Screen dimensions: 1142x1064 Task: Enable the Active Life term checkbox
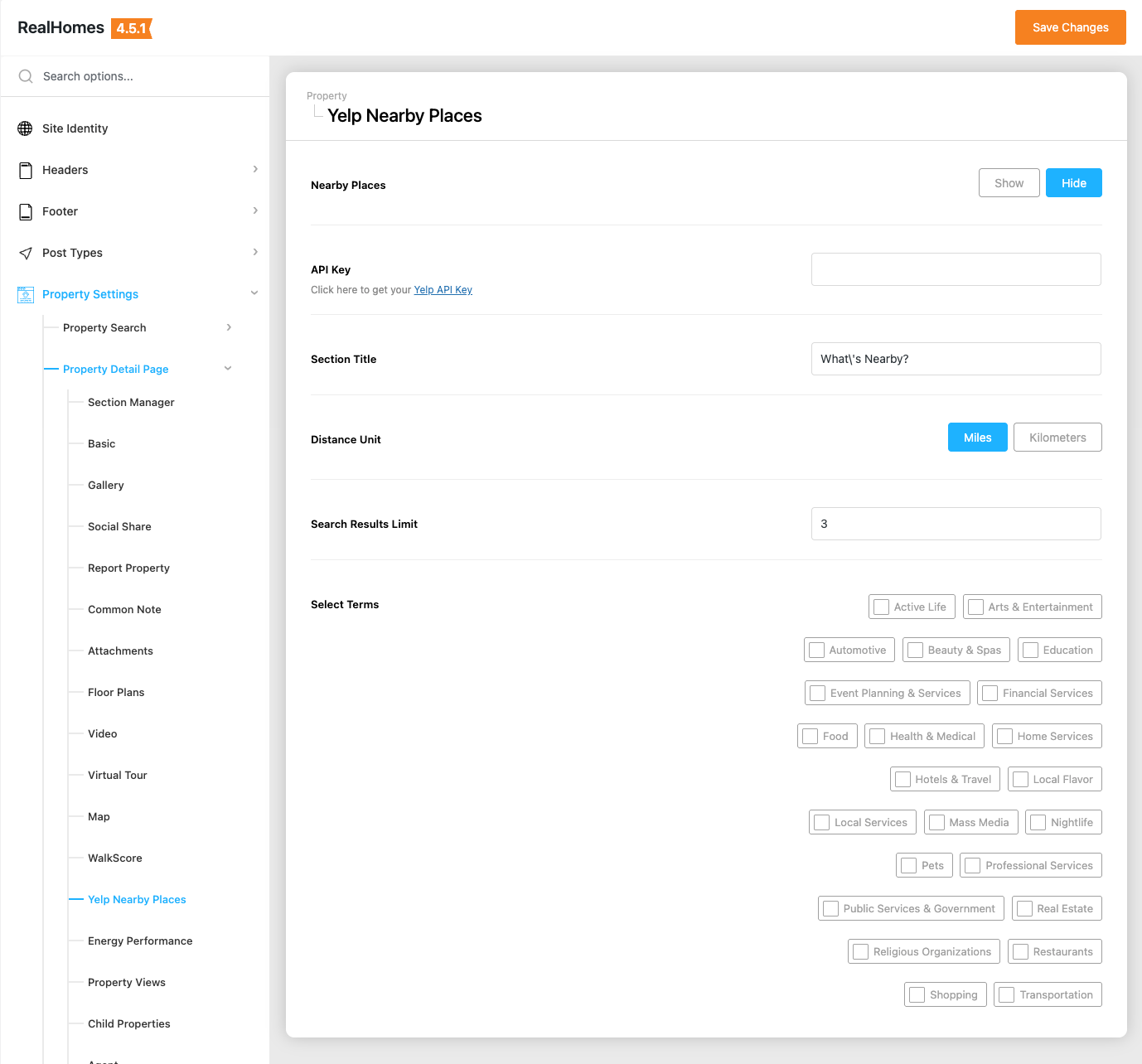882,607
